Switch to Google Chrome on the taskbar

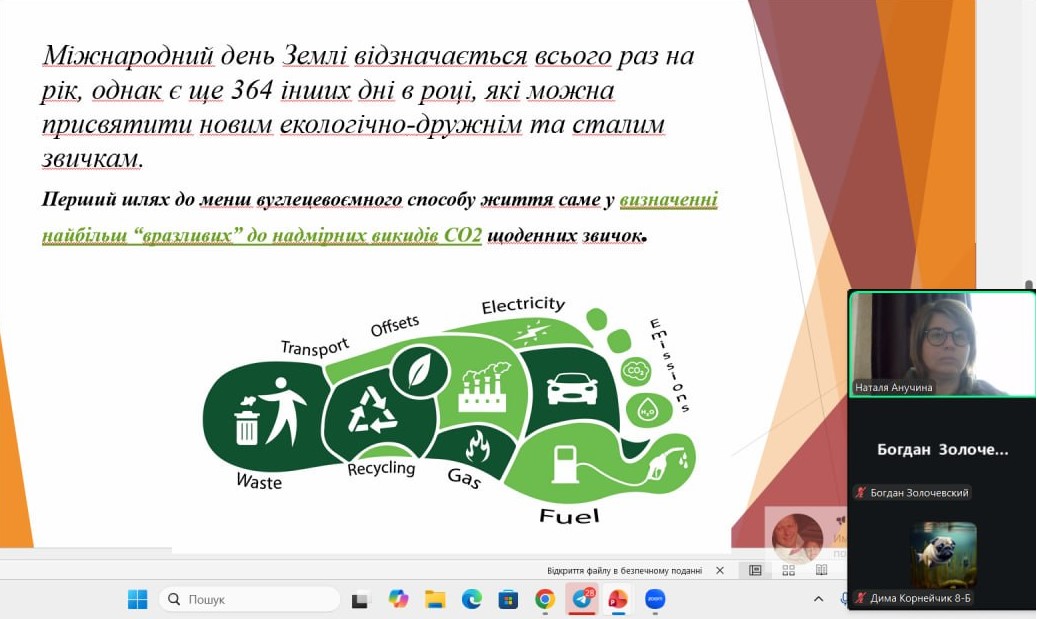(545, 599)
